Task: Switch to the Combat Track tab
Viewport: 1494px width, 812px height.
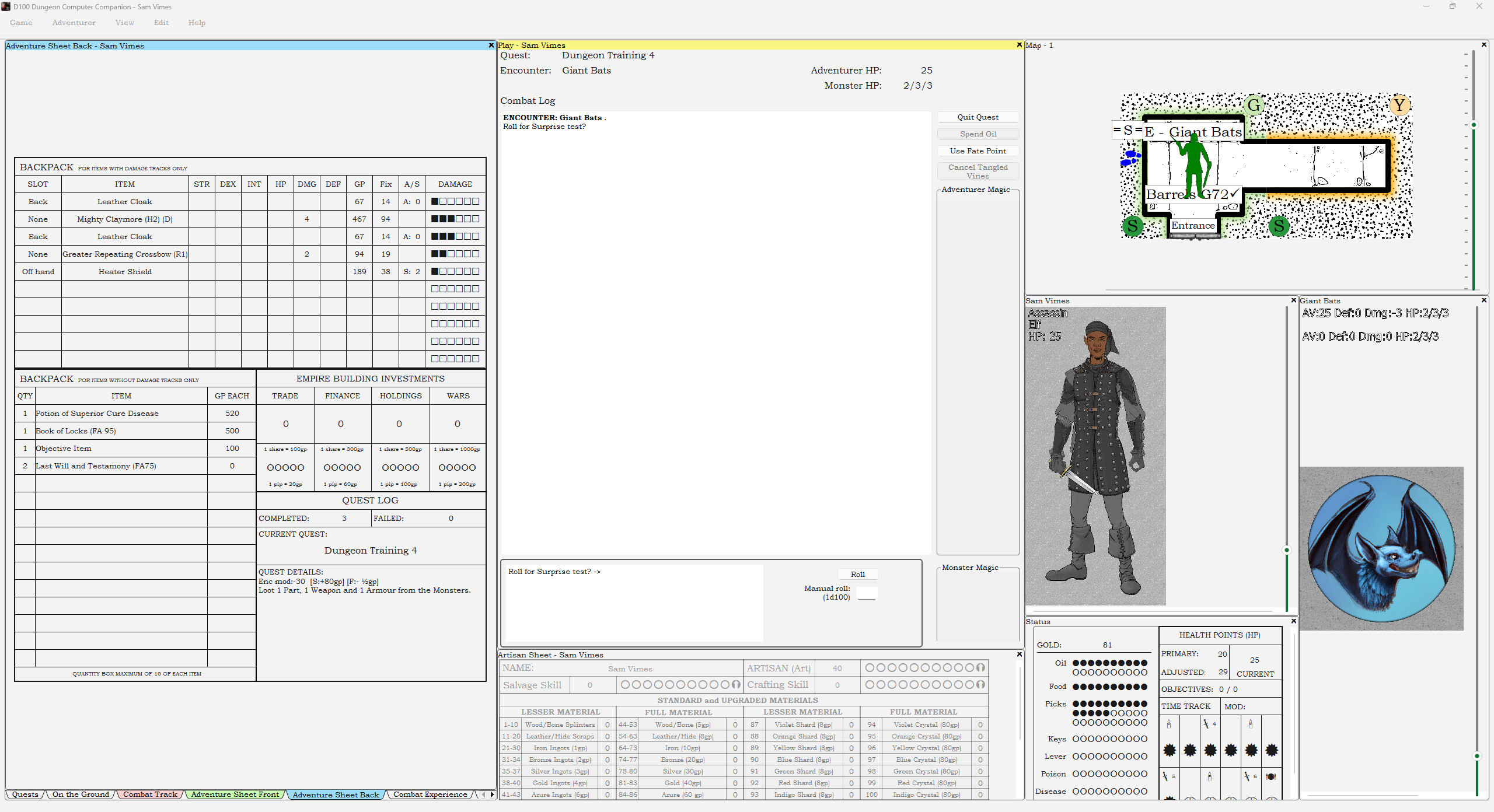Action: [x=150, y=794]
